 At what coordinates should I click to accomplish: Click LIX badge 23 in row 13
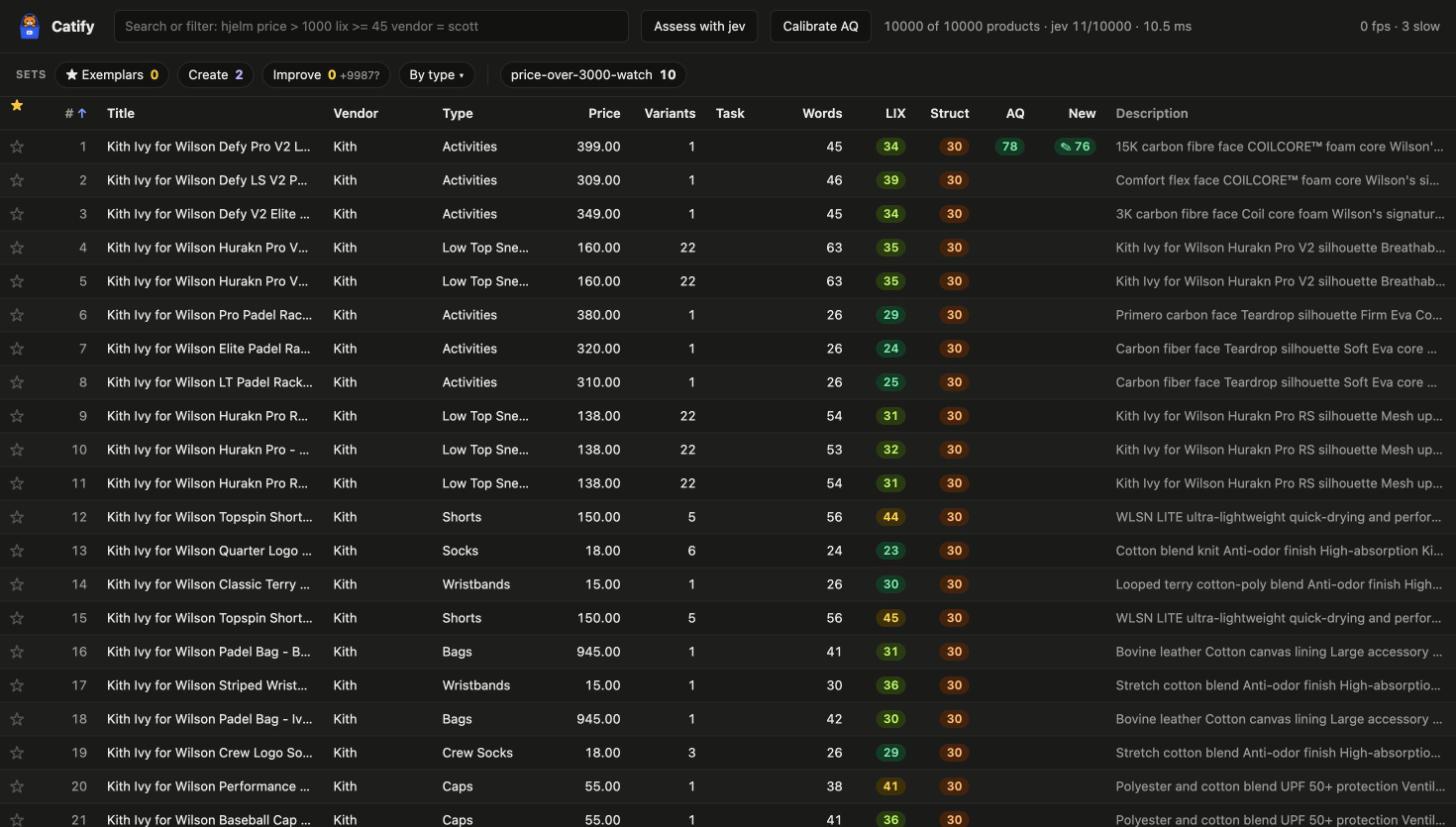tap(891, 551)
